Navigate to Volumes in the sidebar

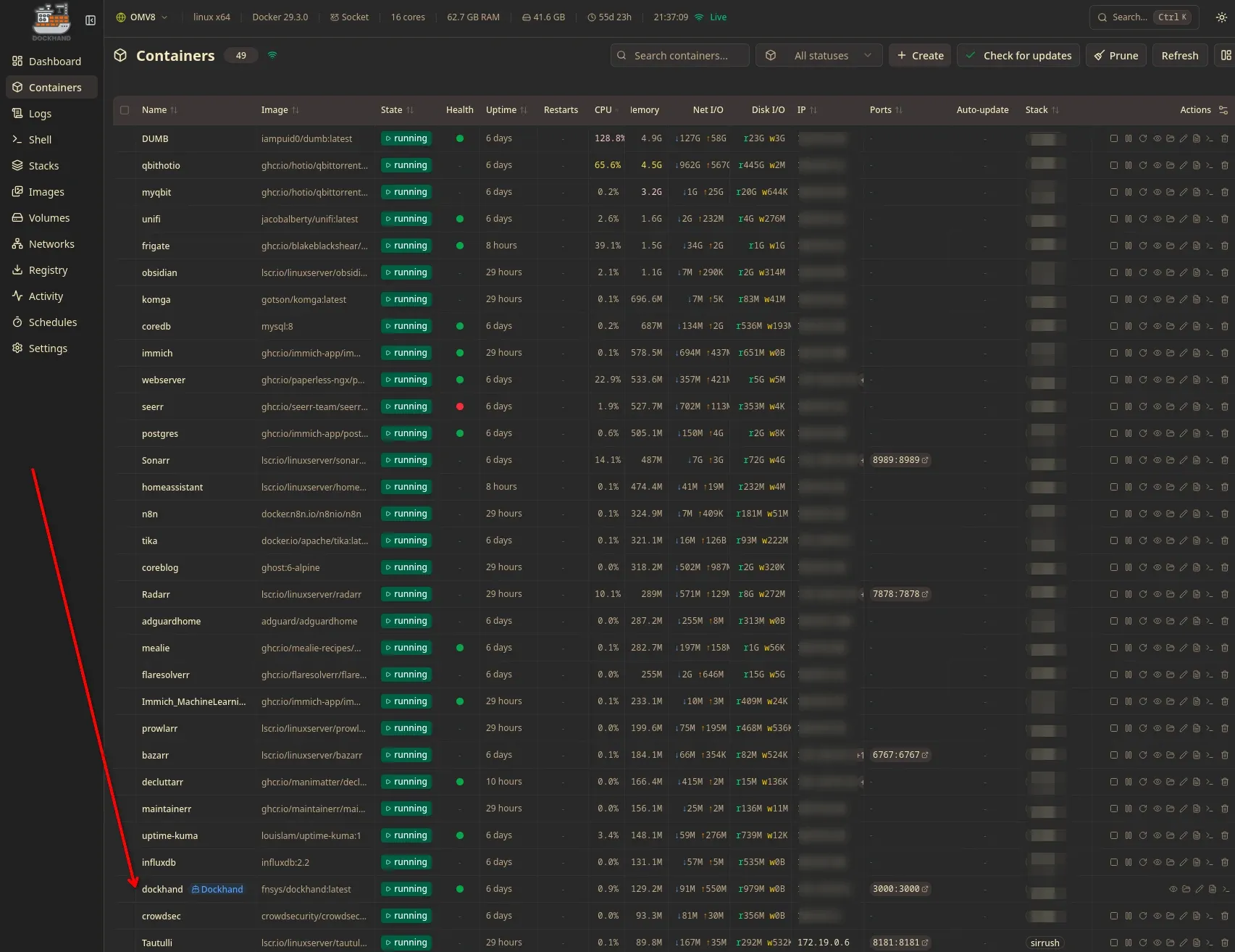pyautogui.click(x=51, y=218)
